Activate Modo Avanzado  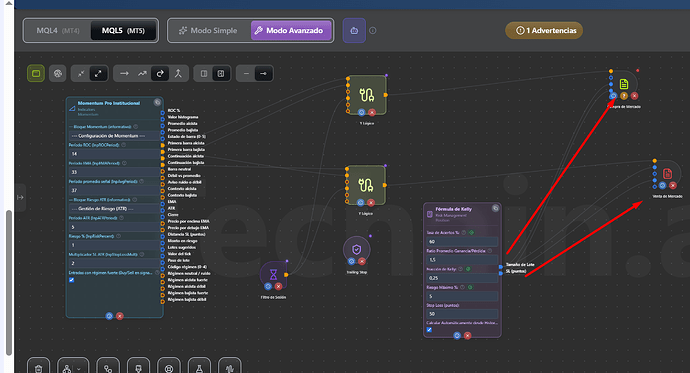(x=291, y=30)
